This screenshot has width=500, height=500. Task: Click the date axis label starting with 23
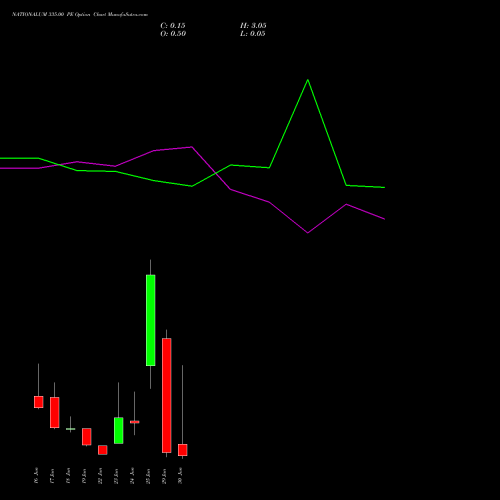[x=116, y=476]
